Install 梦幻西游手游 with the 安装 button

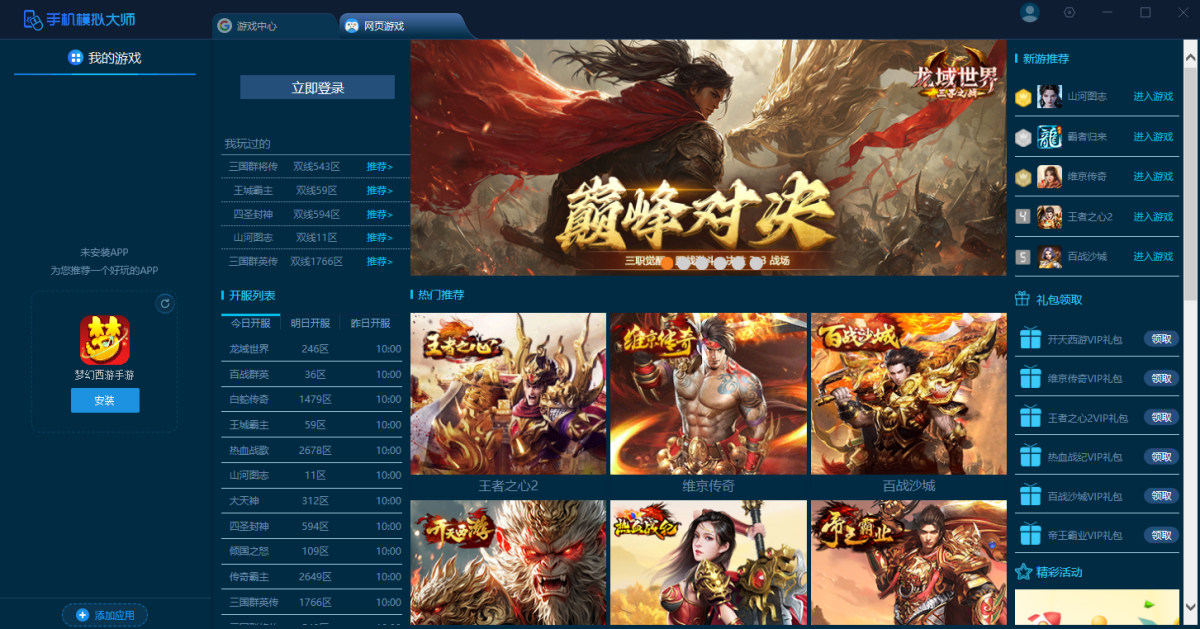click(105, 400)
